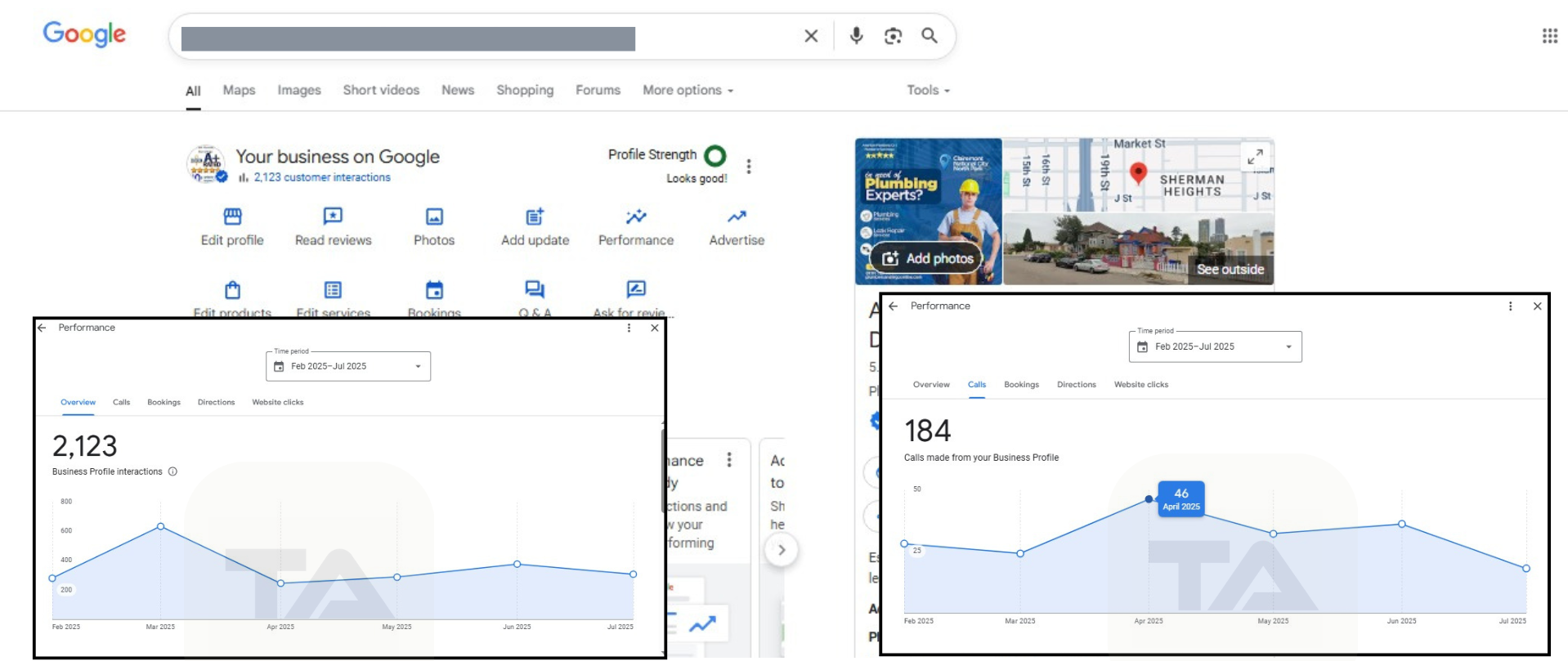Open the Google apps grid icon
The height and width of the screenshot is (661, 1568).
click(x=1549, y=36)
